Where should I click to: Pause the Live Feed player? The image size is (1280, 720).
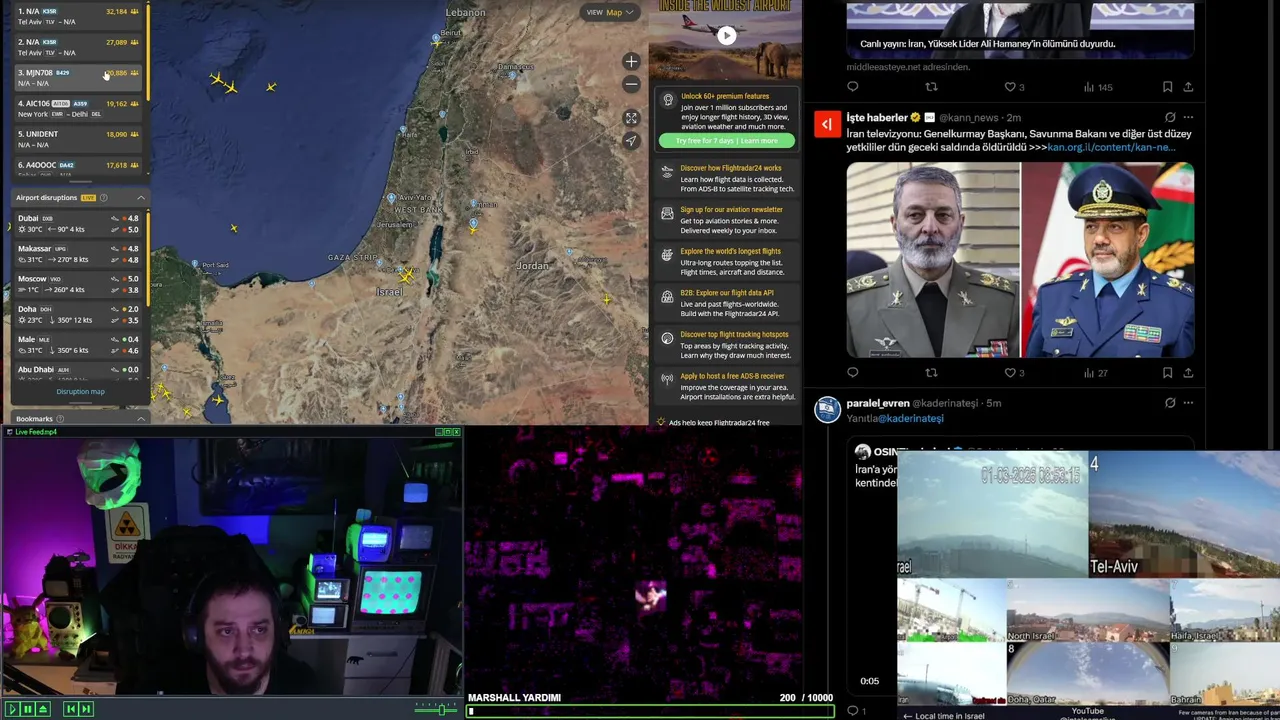(27, 709)
